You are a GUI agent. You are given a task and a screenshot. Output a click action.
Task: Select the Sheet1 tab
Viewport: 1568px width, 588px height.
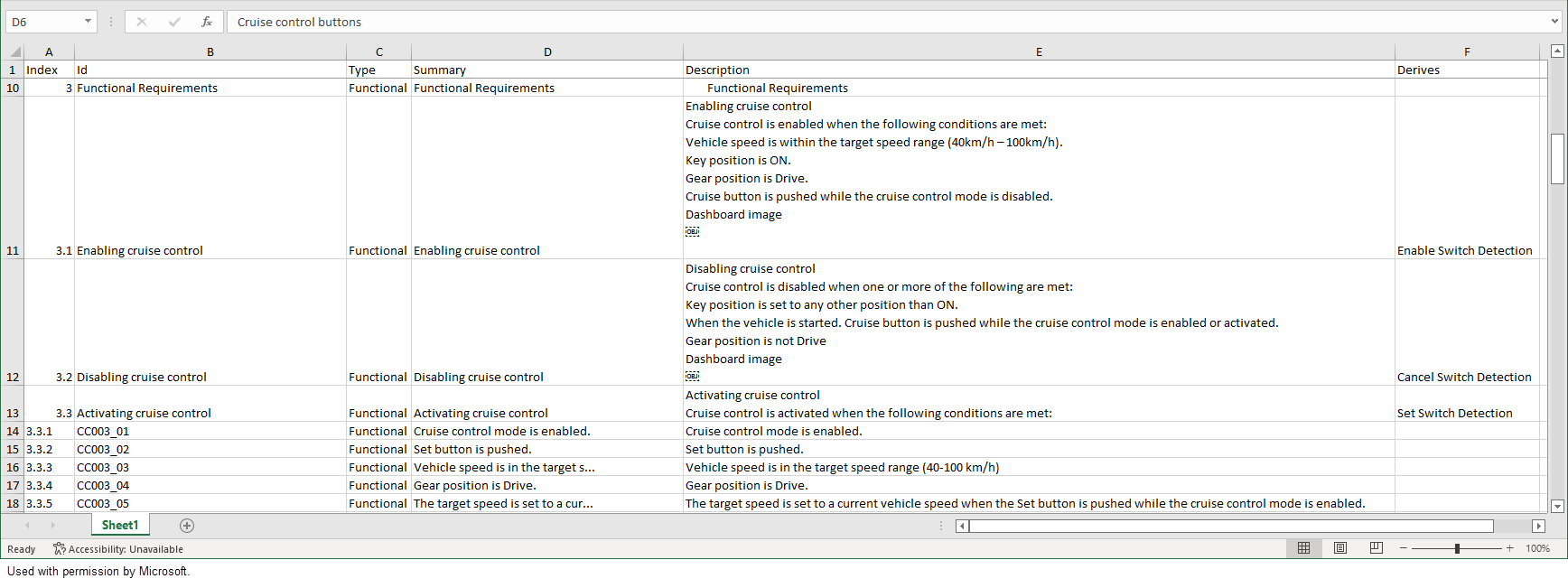(120, 526)
